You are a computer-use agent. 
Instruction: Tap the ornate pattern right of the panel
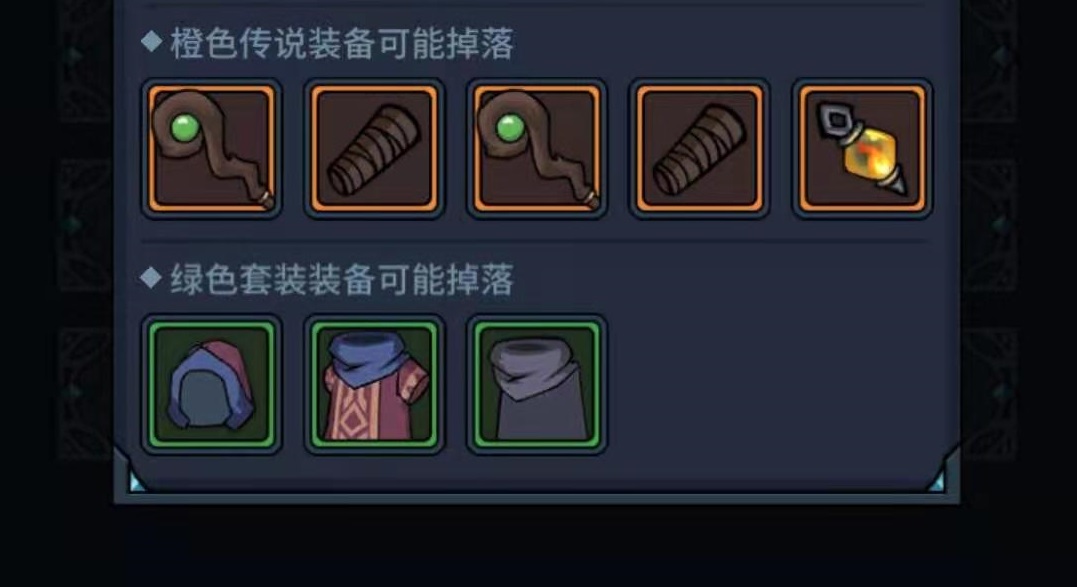[988, 227]
